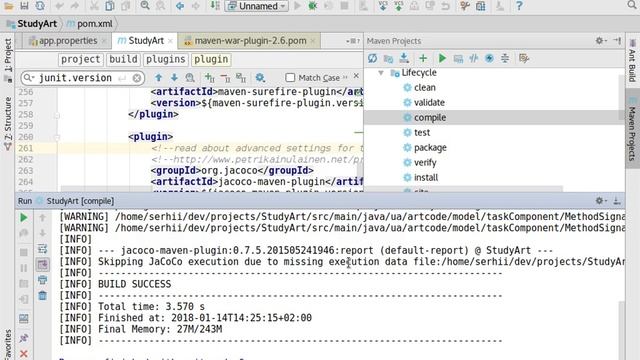Click the Back navigation arrow
This screenshot has height=360, width=640.
click(180, 6)
